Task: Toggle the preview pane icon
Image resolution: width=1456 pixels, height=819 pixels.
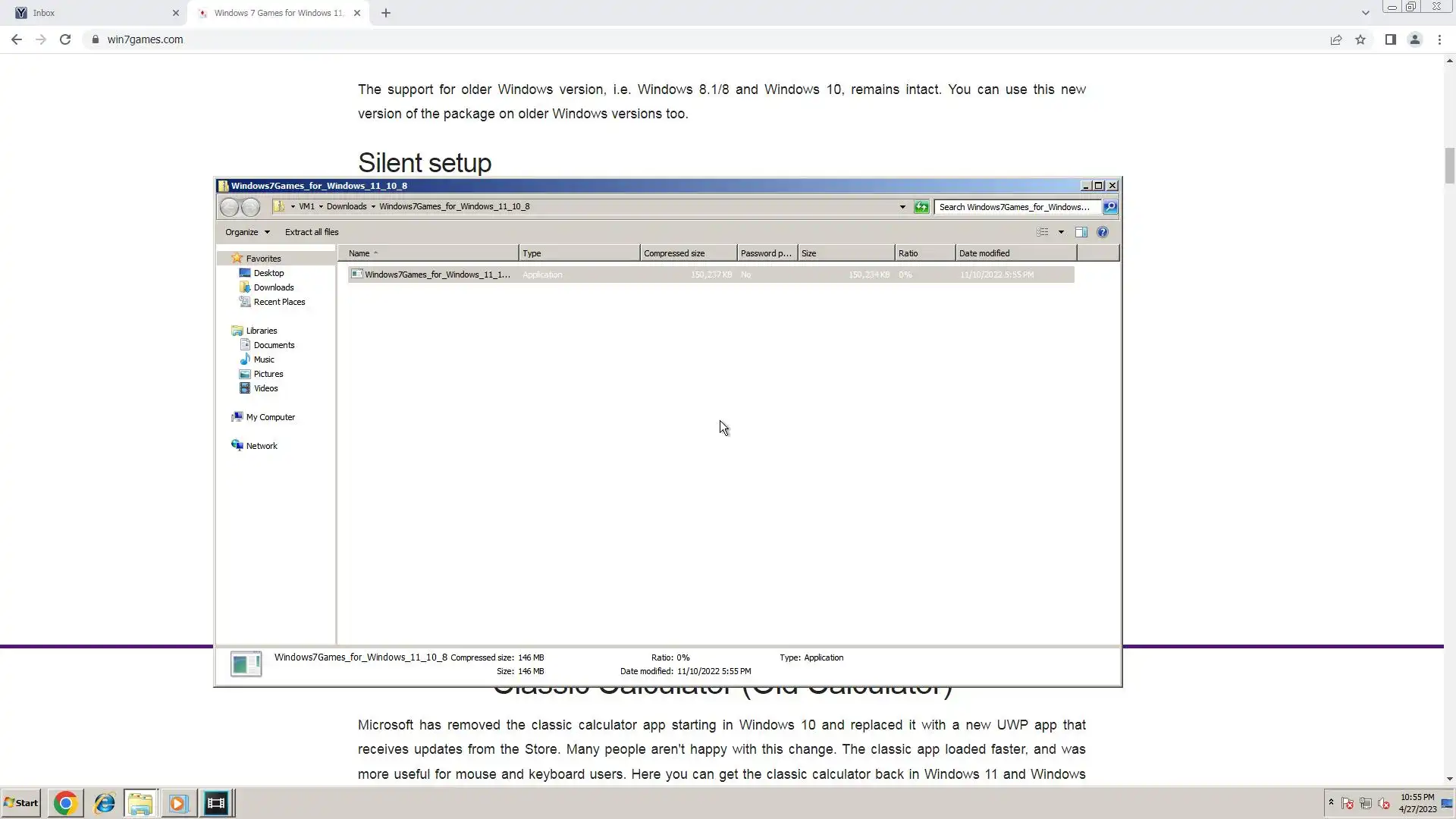Action: coord(1081,232)
